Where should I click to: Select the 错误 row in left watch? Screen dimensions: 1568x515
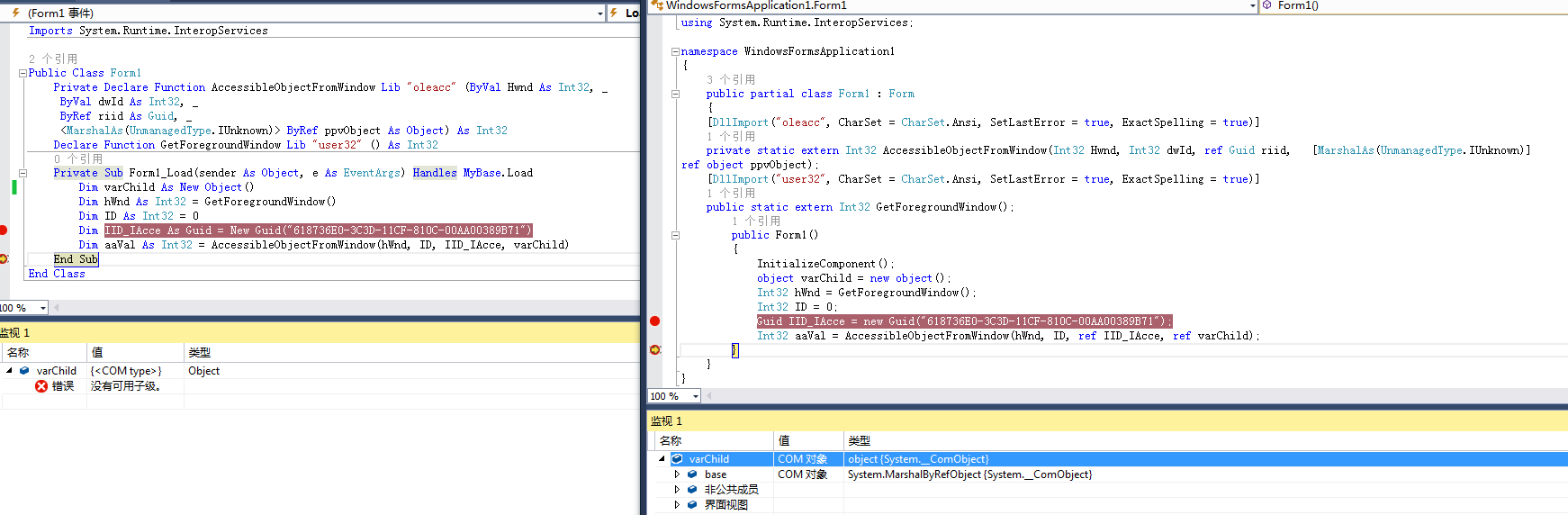click(320, 386)
